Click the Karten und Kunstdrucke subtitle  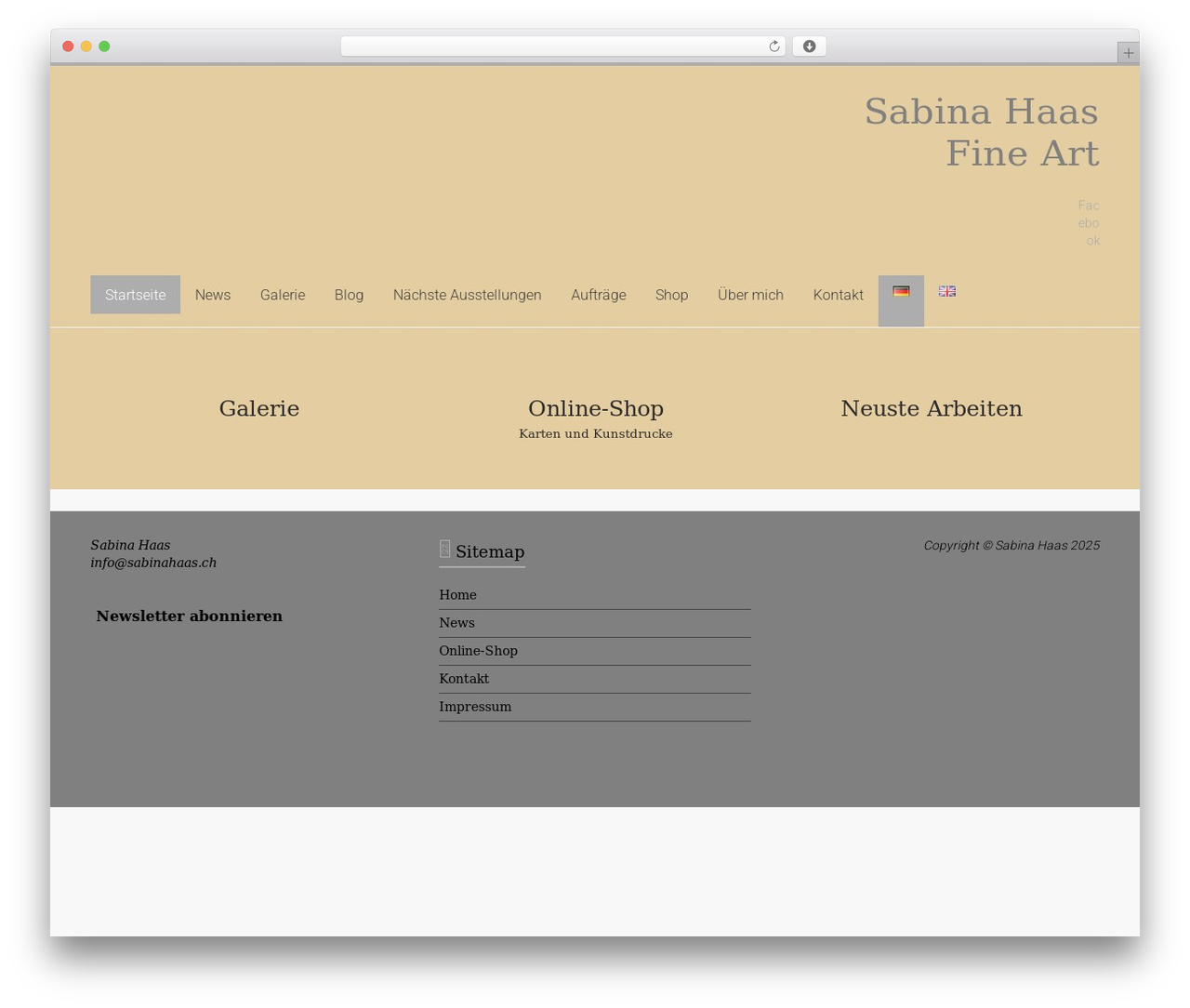point(596,433)
